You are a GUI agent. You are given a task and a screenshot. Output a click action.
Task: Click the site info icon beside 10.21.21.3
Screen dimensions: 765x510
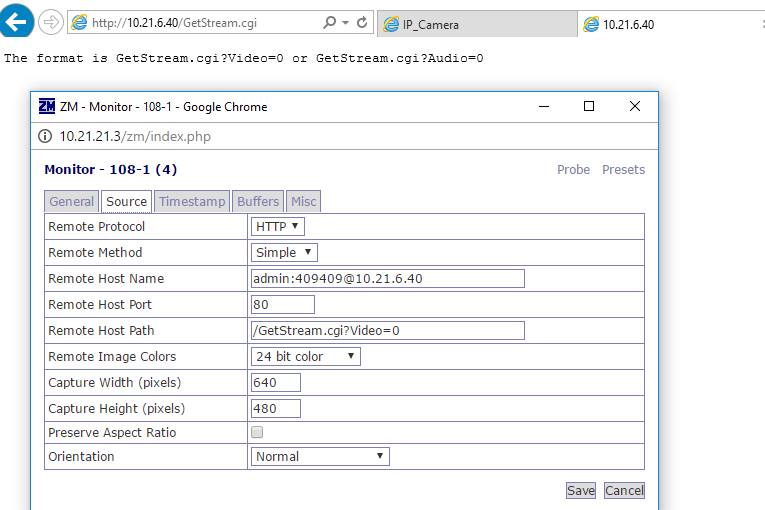(45, 136)
